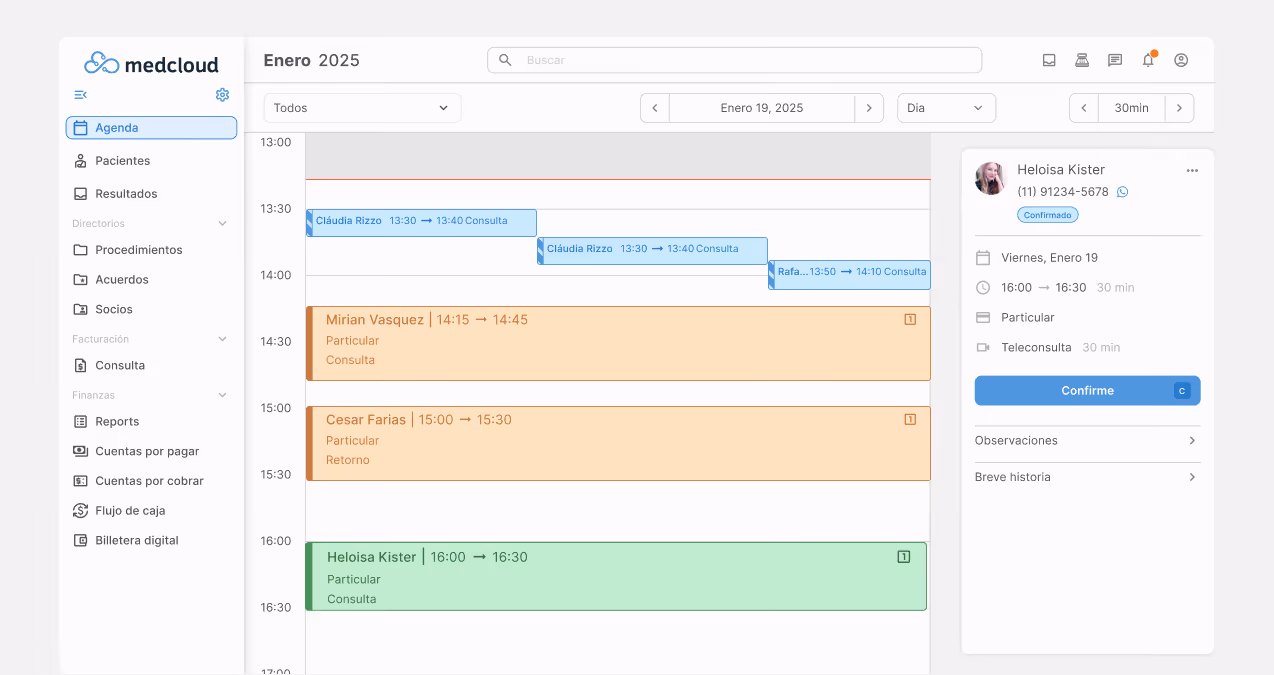Select "Pacientes" in the sidebar
This screenshot has height=675, width=1274.
tap(121, 160)
